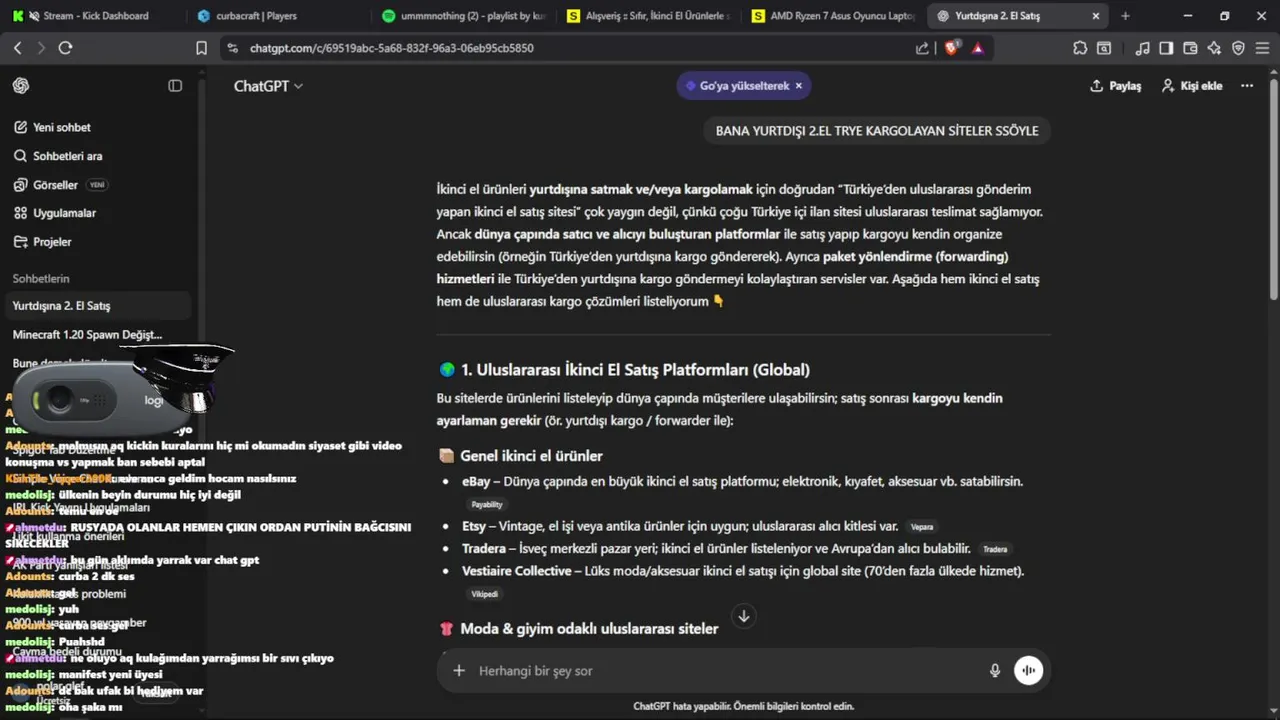Switch to AMD Ryzen 7 Asus tab

tap(832, 16)
